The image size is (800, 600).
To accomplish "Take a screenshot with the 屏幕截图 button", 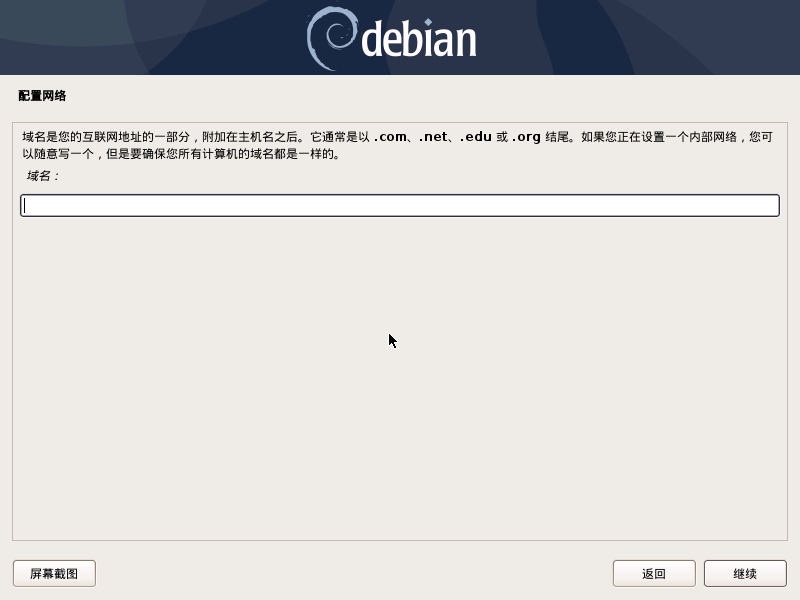I will (x=54, y=573).
